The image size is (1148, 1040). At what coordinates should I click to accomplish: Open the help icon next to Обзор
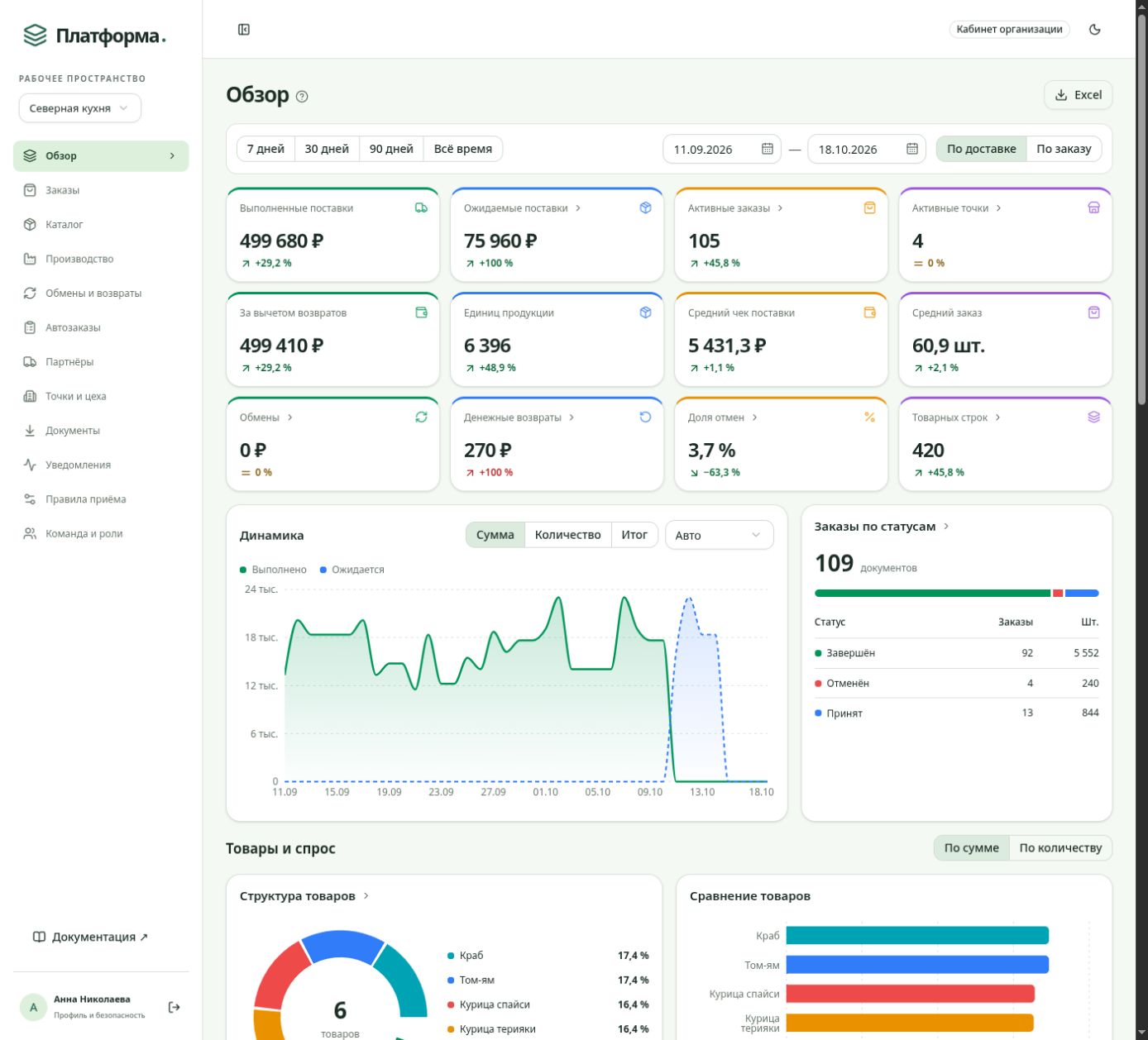point(302,96)
